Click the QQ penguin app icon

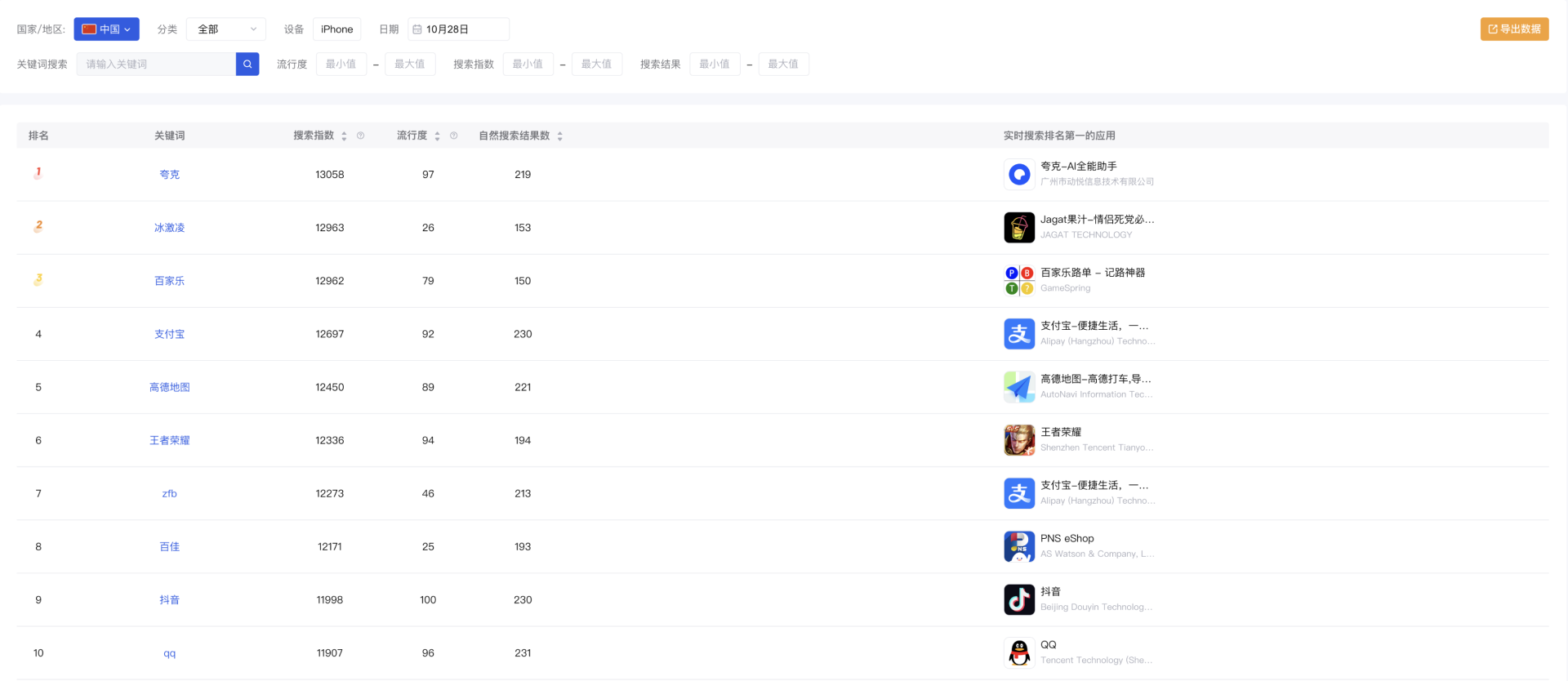pos(1018,652)
